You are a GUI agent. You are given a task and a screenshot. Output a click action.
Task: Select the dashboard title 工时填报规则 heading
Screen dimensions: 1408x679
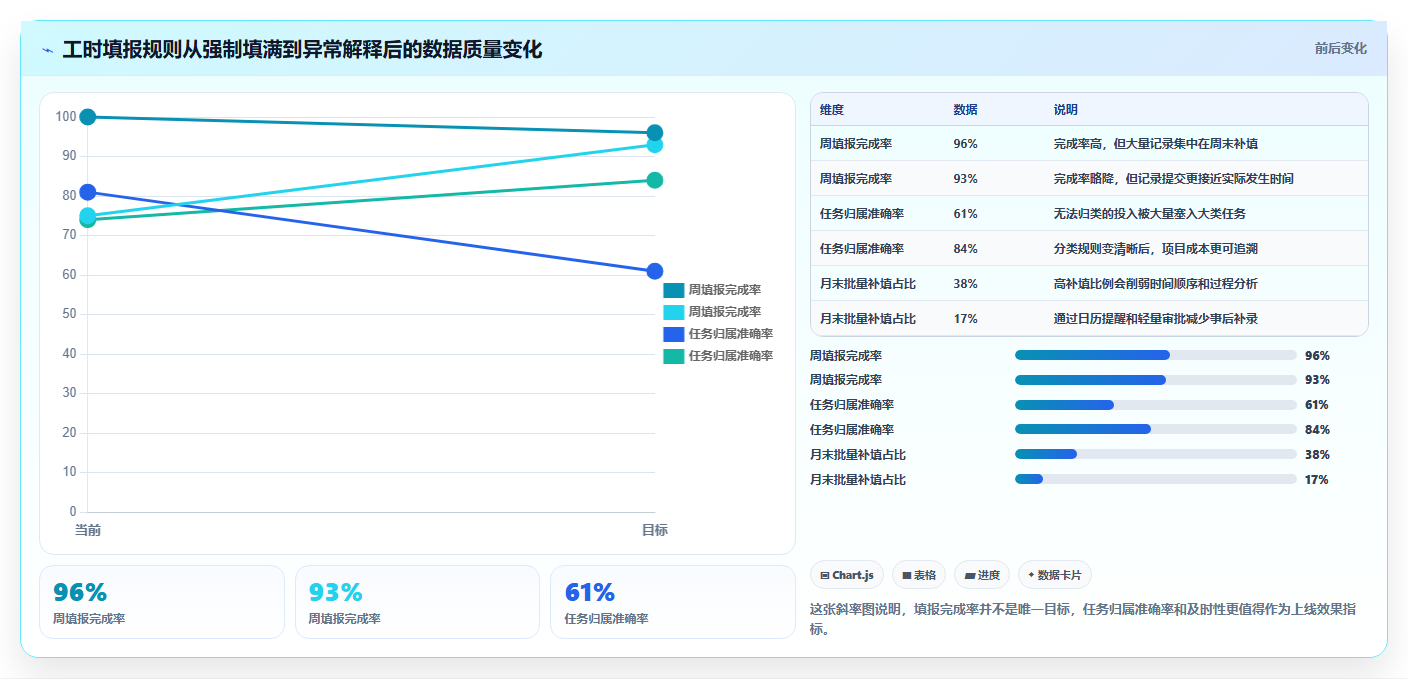click(302, 49)
